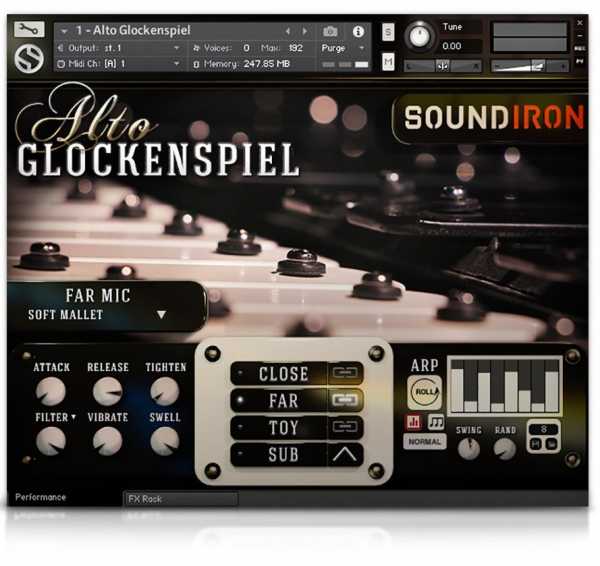Click the small button right of H

(x=551, y=444)
